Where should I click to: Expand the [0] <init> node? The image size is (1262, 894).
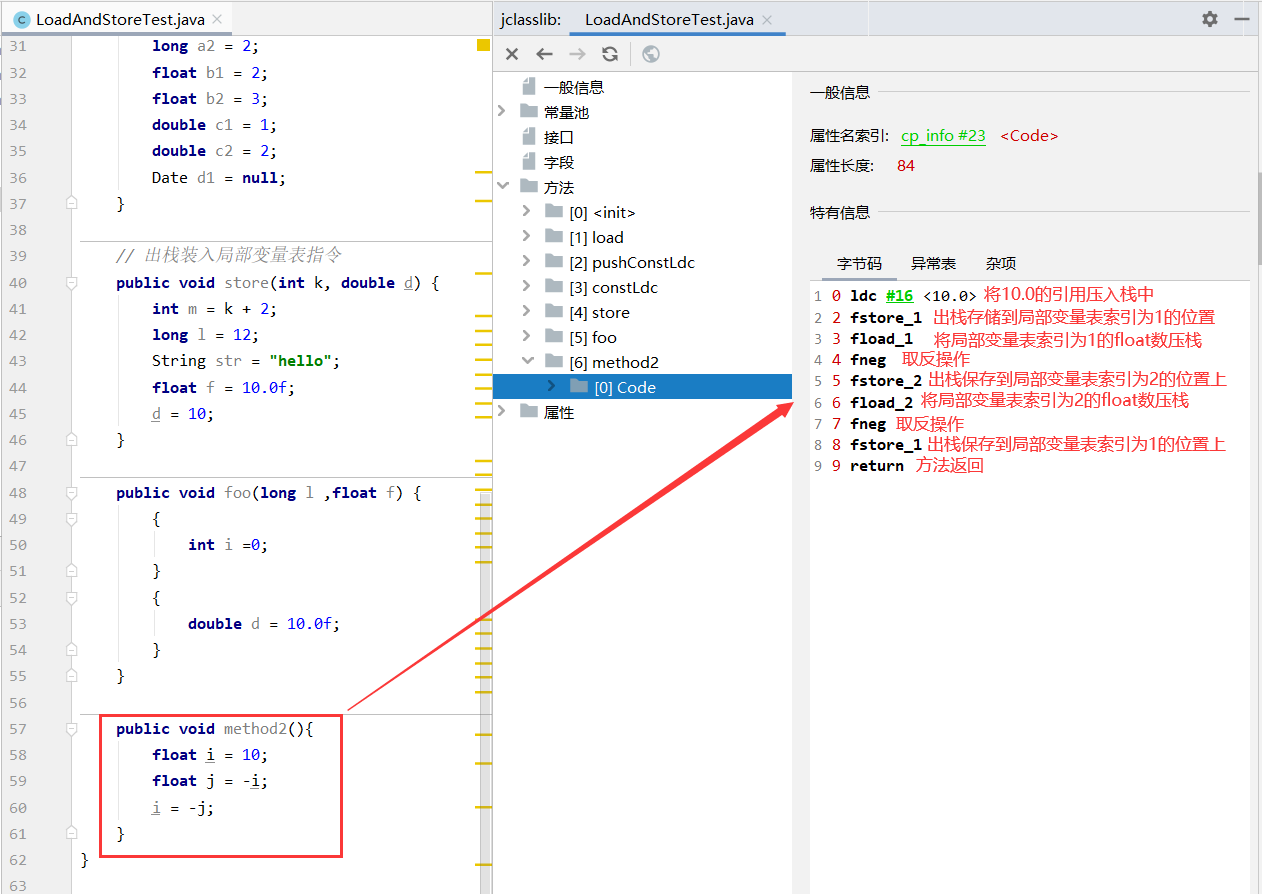tap(527, 211)
